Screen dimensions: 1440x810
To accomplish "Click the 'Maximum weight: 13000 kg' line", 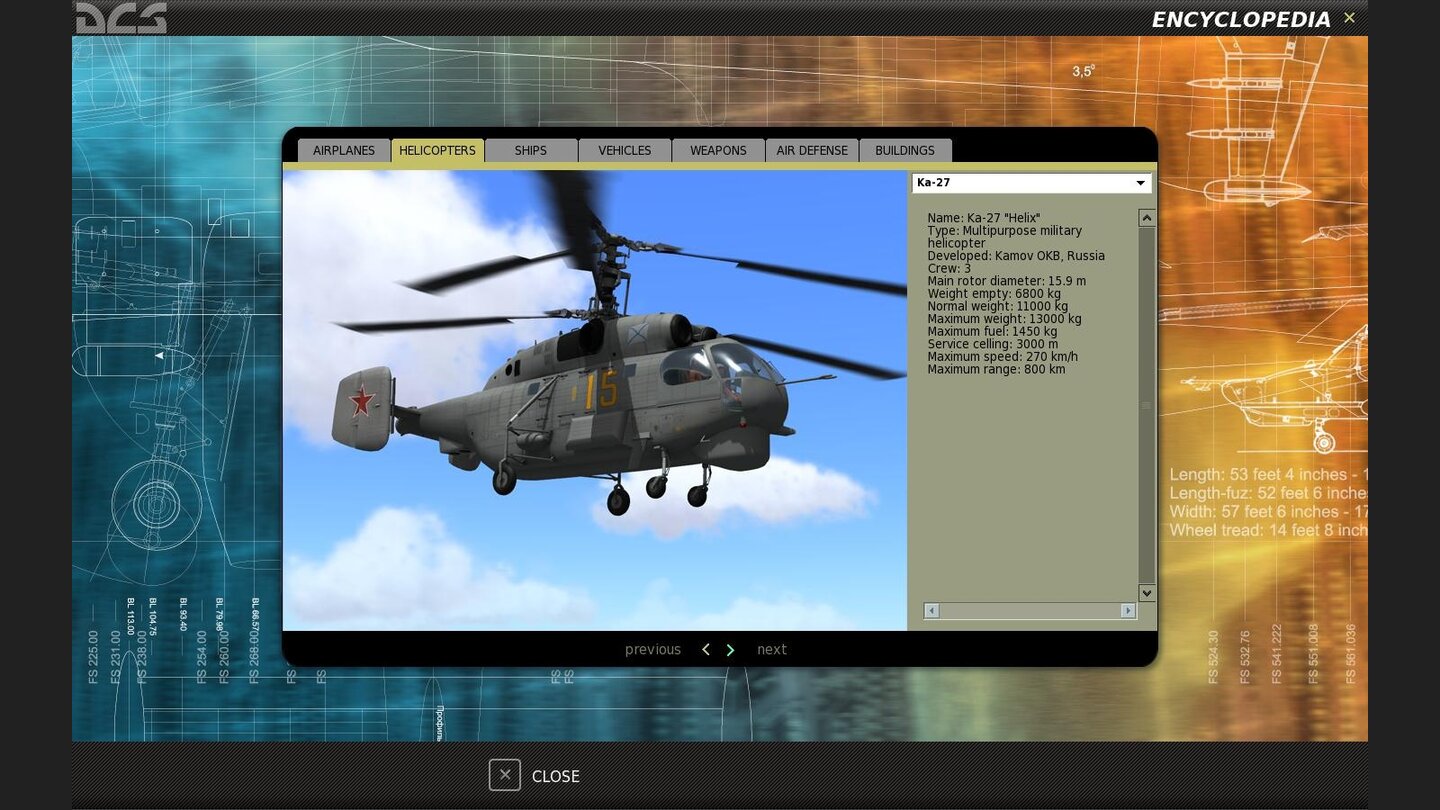I will point(1004,319).
